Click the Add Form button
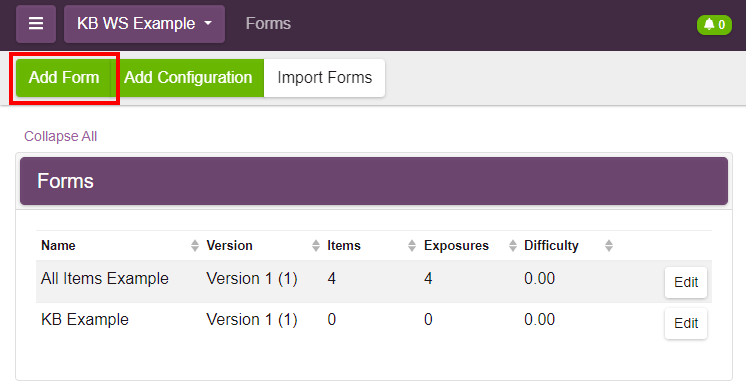Image resolution: width=746 pixels, height=383 pixels. coord(64,78)
